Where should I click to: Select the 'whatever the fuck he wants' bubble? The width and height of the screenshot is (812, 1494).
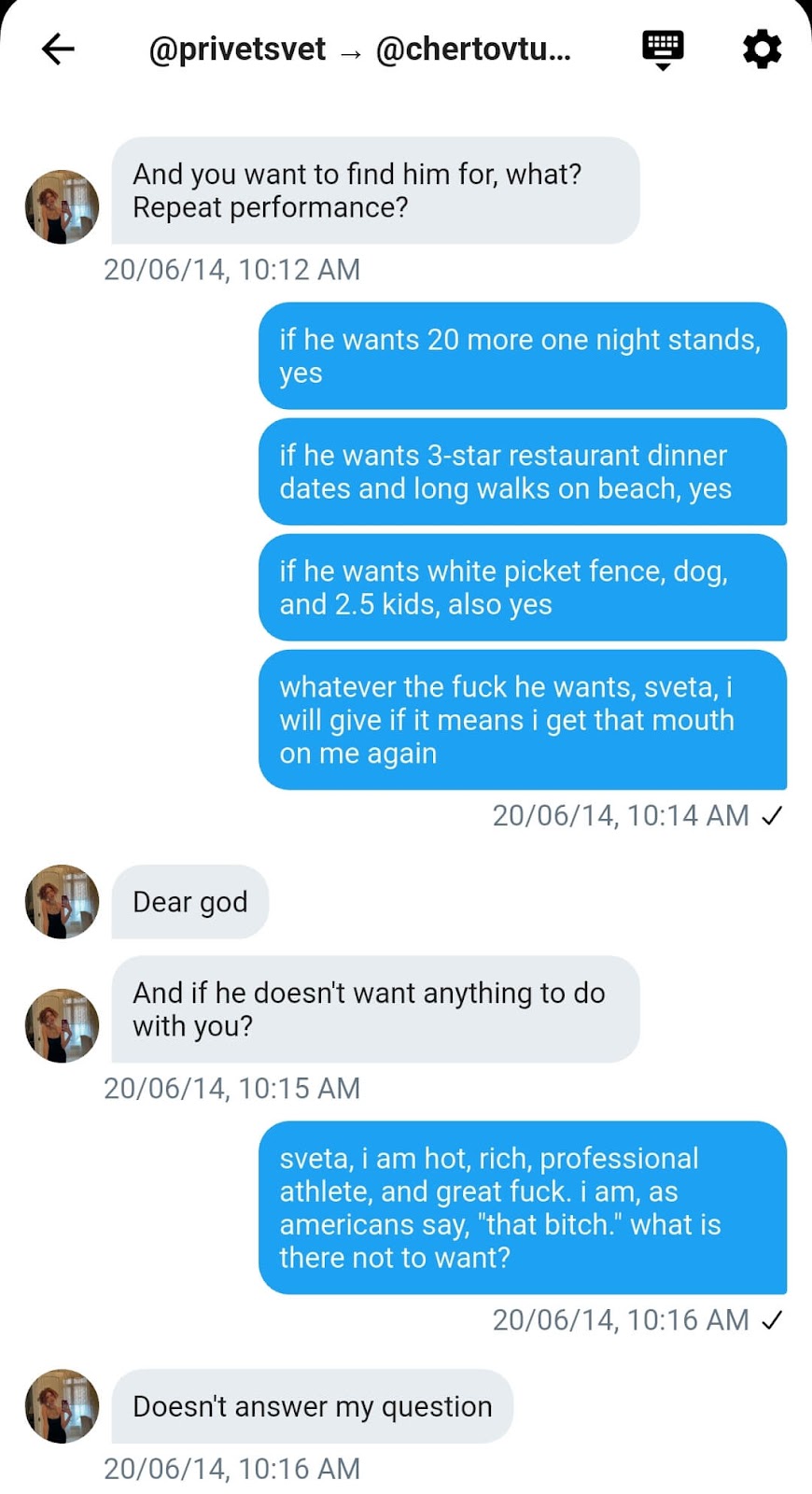[x=523, y=720]
